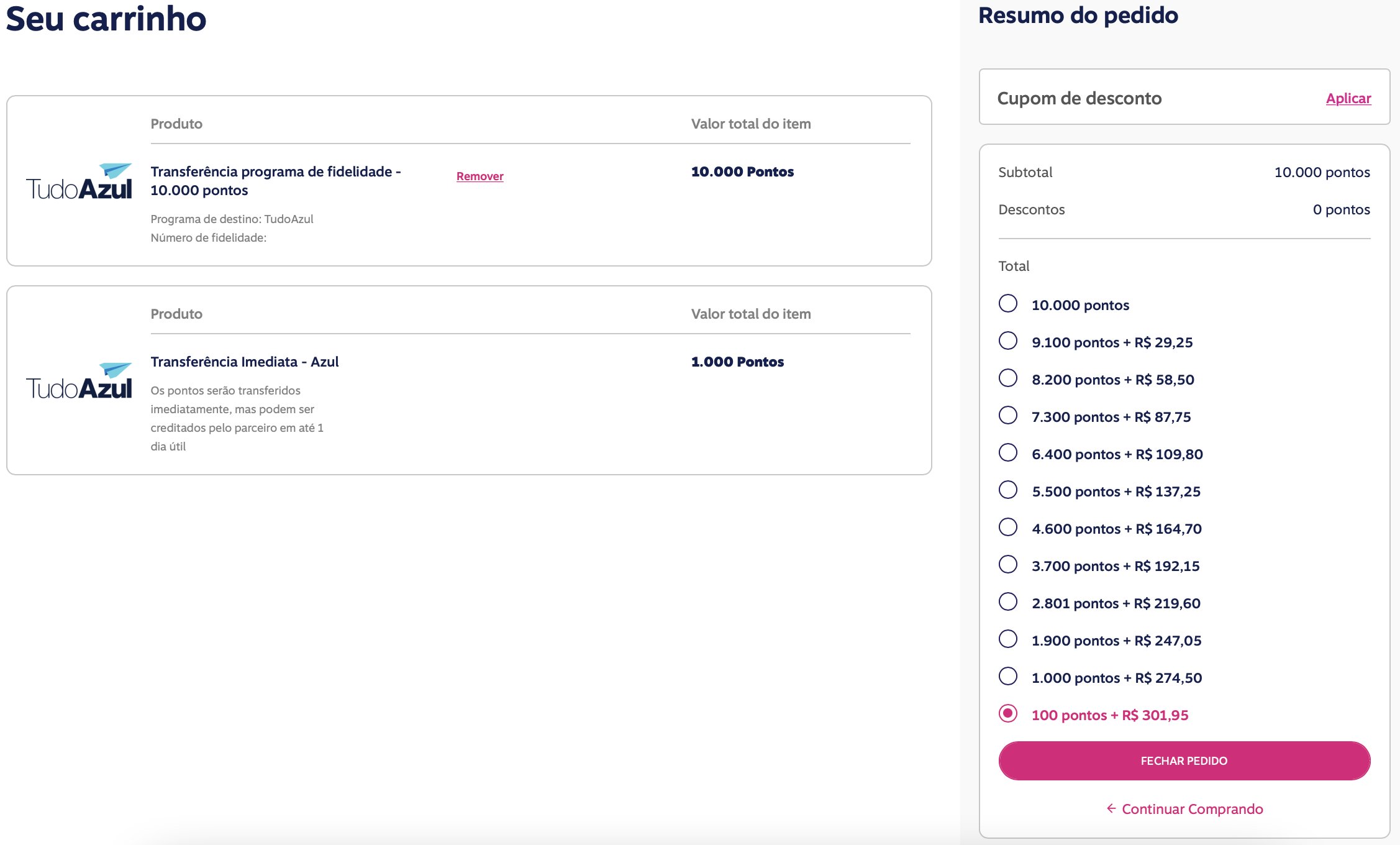This screenshot has height=845, width=1400.
Task: Click 'Transferência Imediata - Azul' product title
Action: 245,362
